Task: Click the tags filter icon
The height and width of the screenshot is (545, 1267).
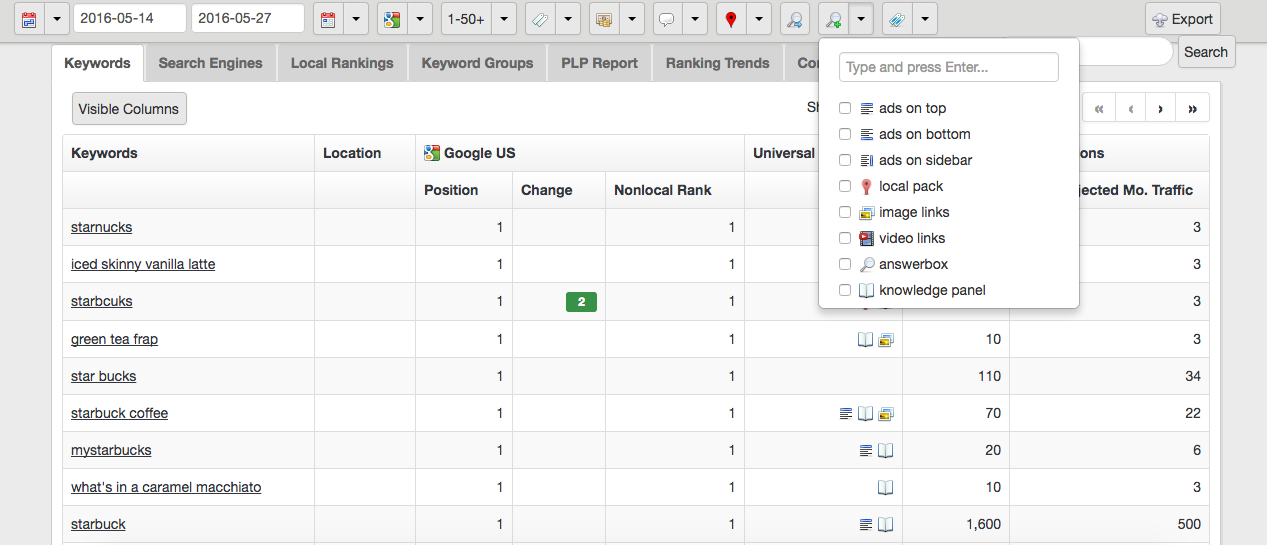Action: (538, 19)
